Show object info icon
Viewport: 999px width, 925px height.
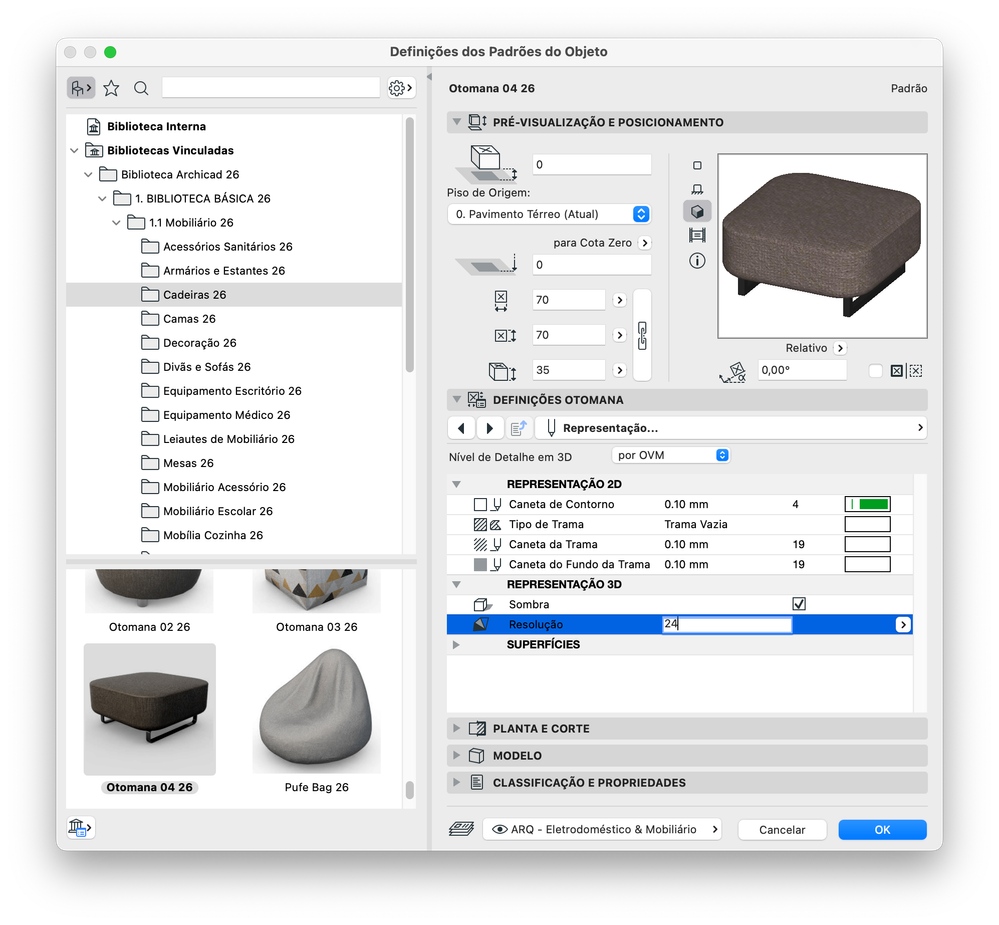697,261
